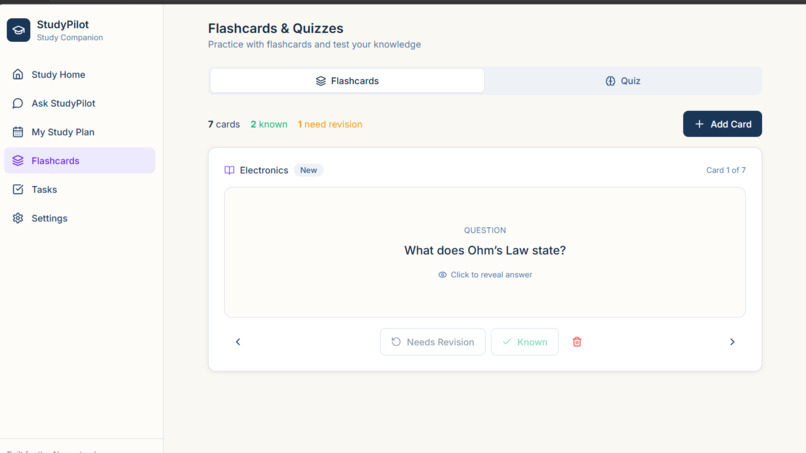Switch to the Quiz tab
The height and width of the screenshot is (453, 806).
click(x=622, y=81)
